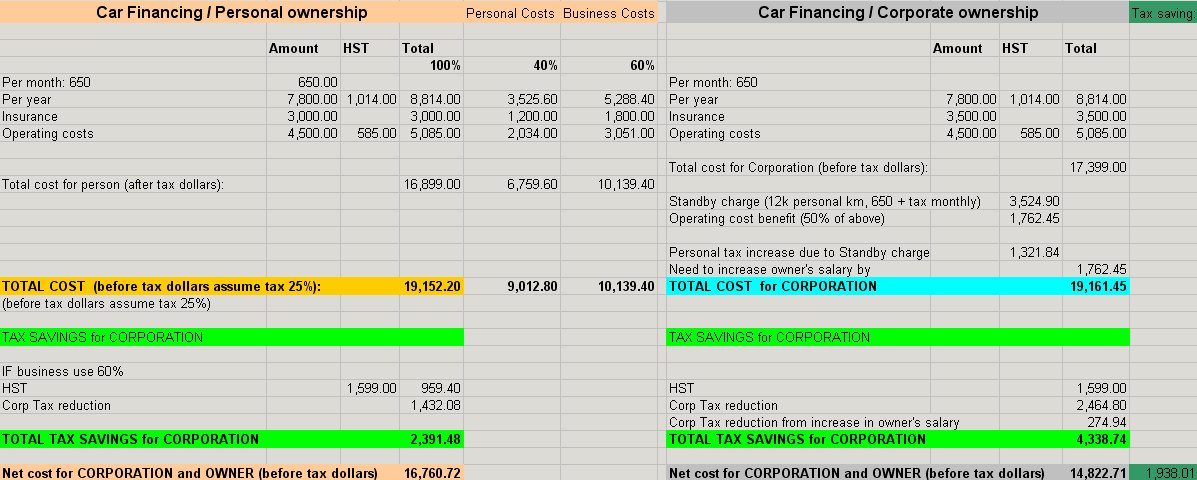
Task: Select the 'Car Financing / Personal ownership' header cell
Action: [x=231, y=13]
